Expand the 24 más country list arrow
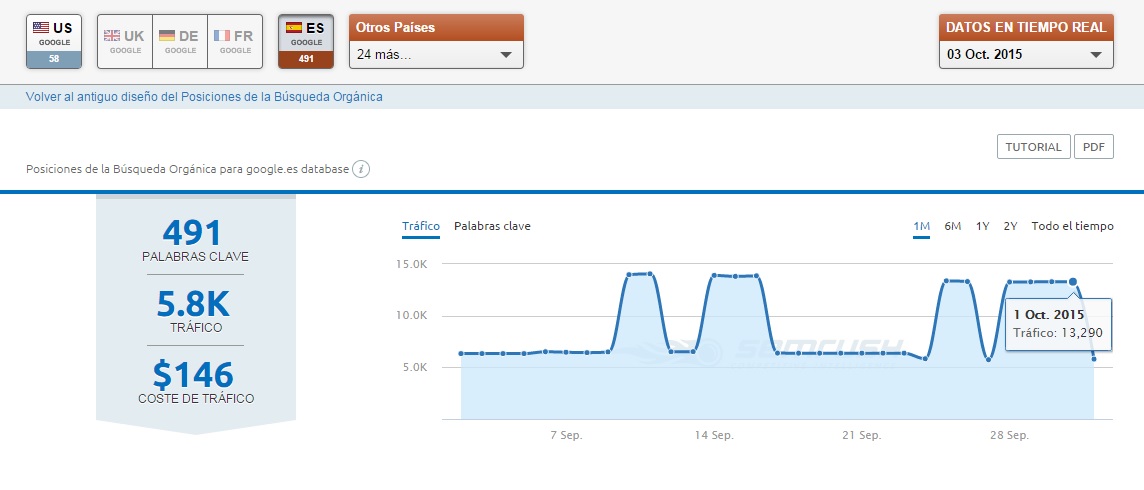The image size is (1144, 490). click(x=505, y=55)
